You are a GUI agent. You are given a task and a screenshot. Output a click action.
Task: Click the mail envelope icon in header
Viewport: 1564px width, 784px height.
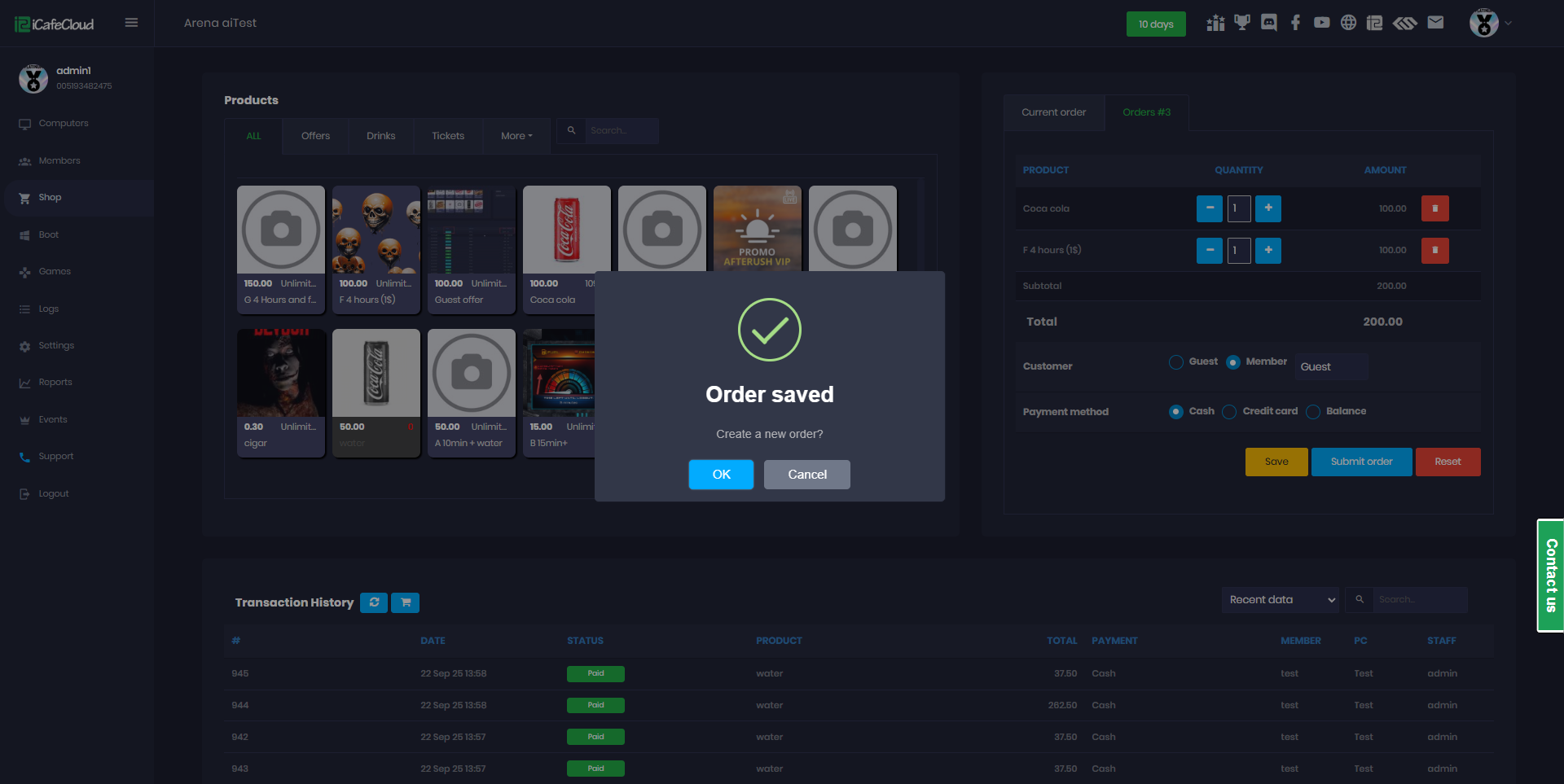1435,23
